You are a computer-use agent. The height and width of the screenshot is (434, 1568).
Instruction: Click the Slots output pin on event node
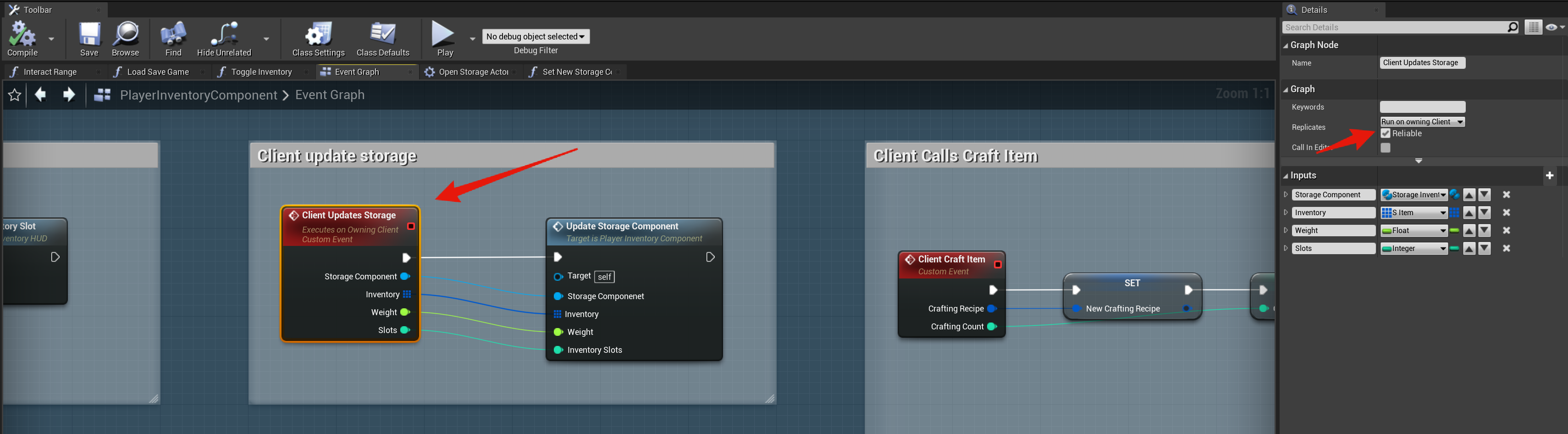(x=405, y=330)
